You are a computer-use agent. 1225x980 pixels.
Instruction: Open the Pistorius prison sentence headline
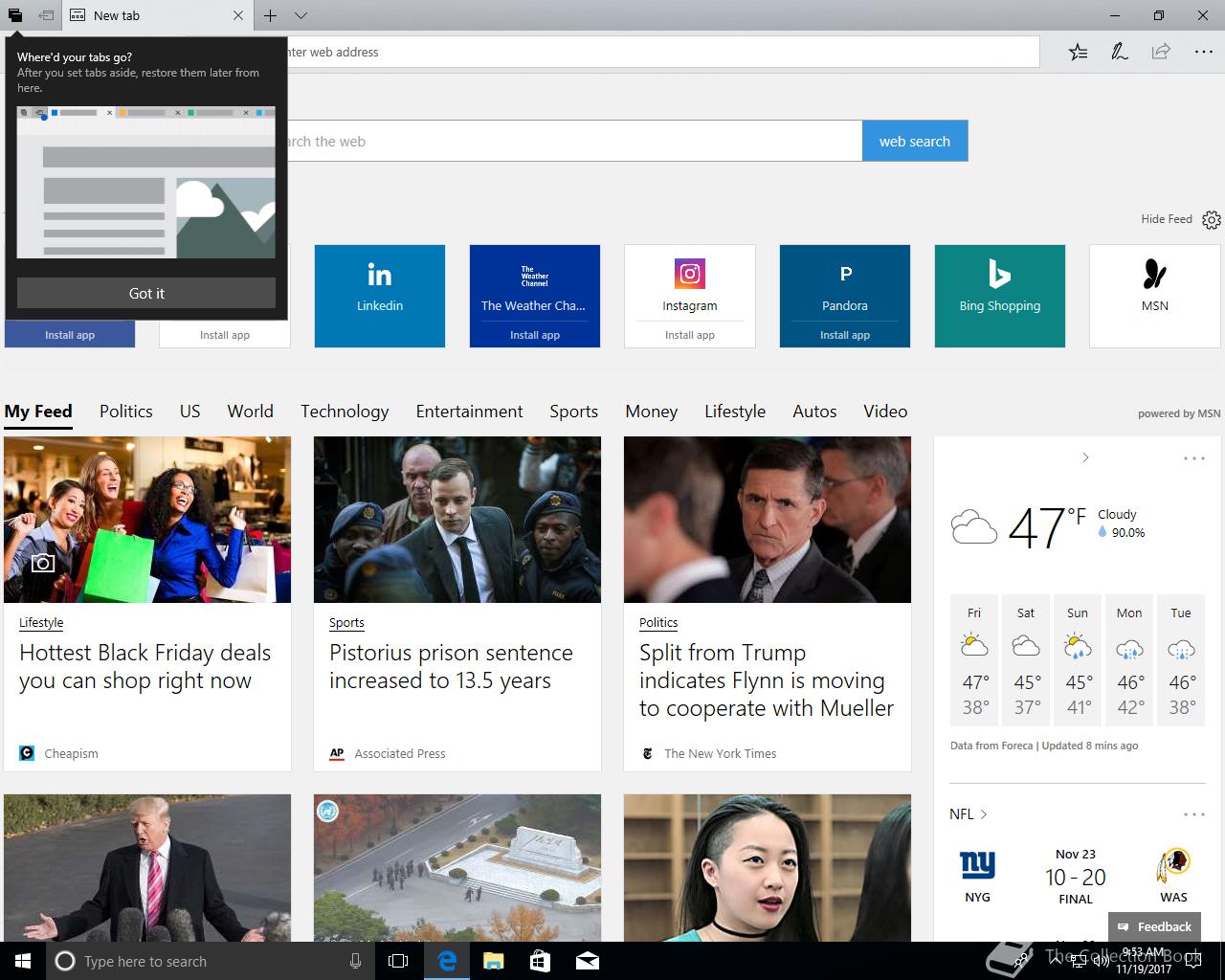(x=451, y=667)
